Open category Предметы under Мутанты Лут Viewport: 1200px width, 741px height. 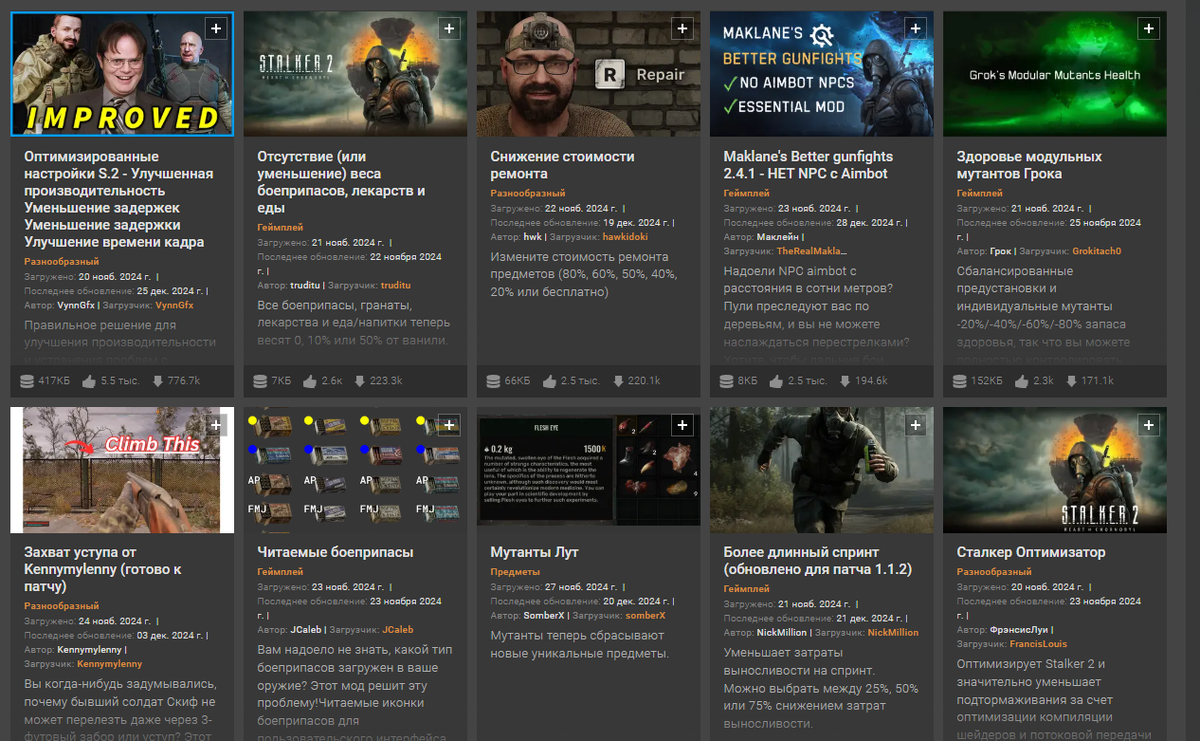click(515, 572)
